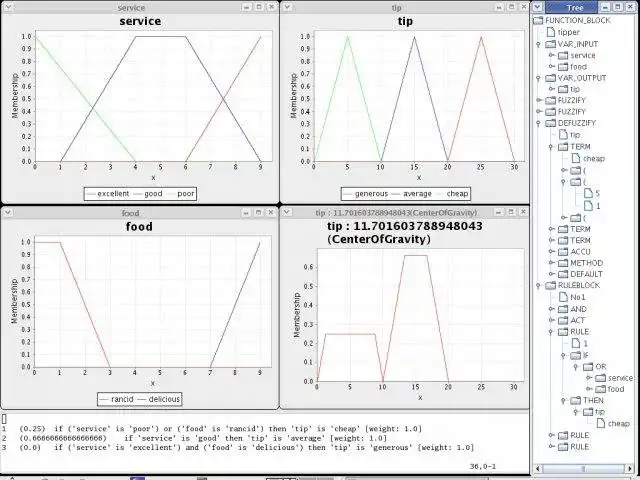Click the METHOD folder icon
Image resolution: width=640 pixels, height=480 pixels.
click(x=563, y=263)
